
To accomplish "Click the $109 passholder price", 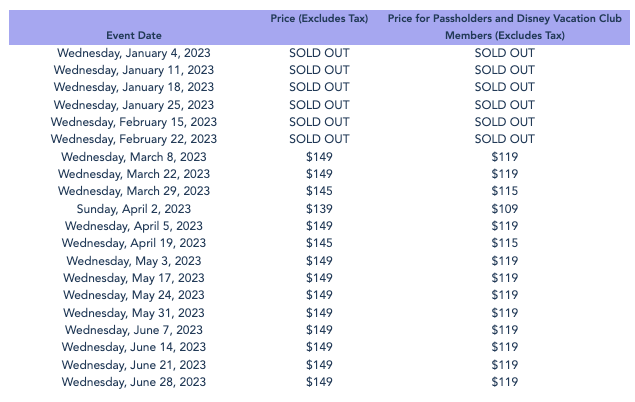I will 505,209.
